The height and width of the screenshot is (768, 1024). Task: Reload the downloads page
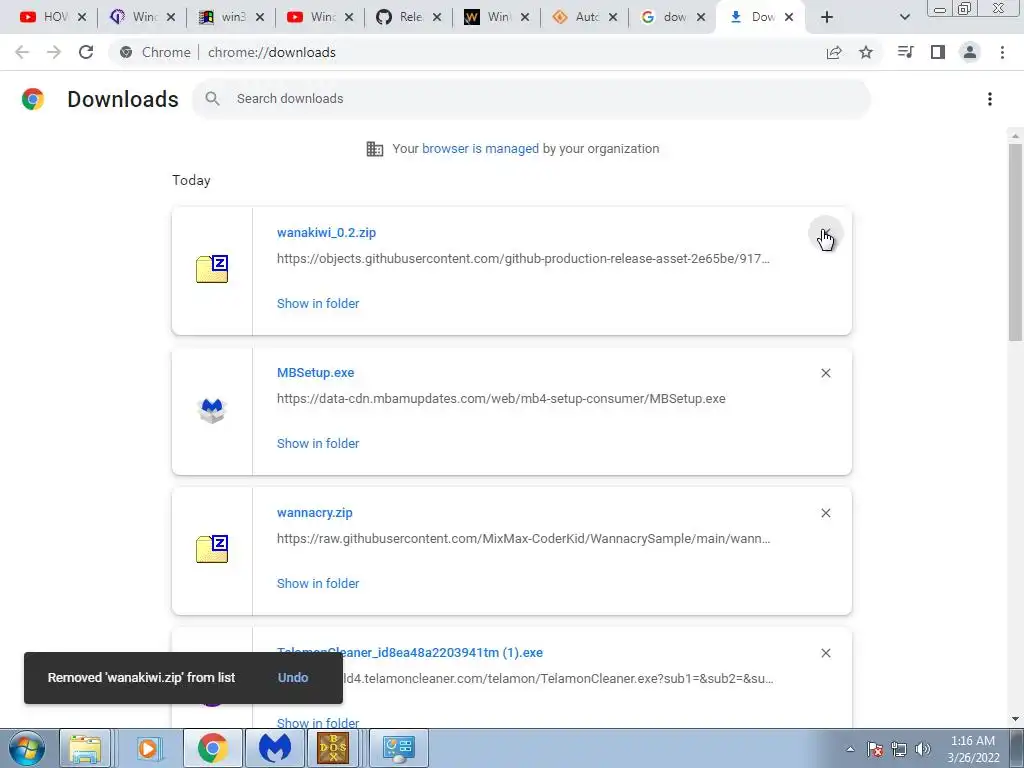coord(86,52)
